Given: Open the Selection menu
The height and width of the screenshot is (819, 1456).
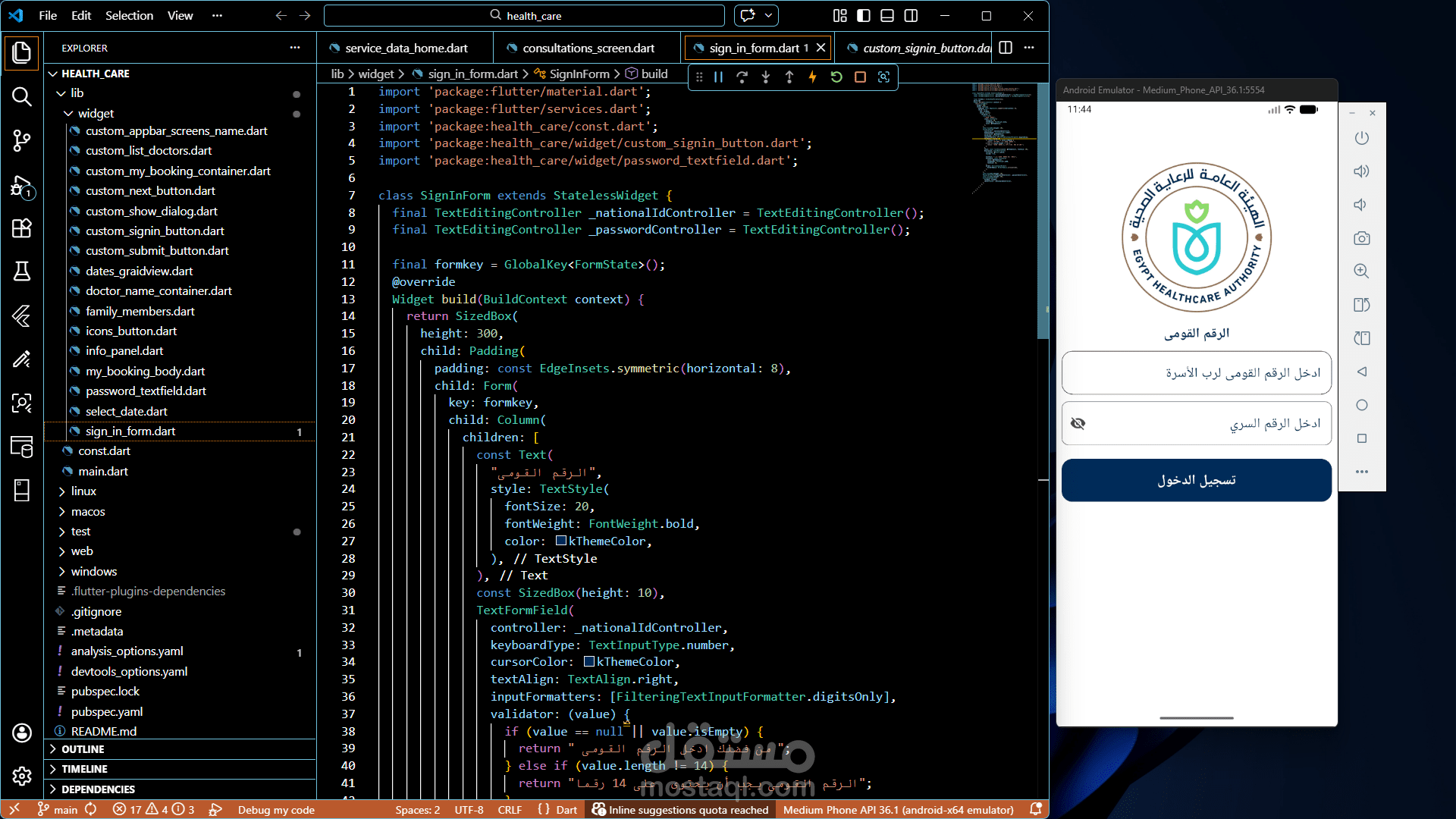Looking at the screenshot, I should (129, 15).
